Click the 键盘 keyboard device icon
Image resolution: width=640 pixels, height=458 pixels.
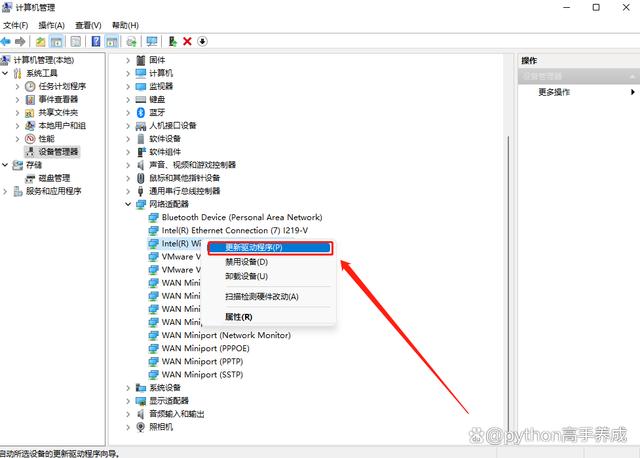[x=141, y=99]
